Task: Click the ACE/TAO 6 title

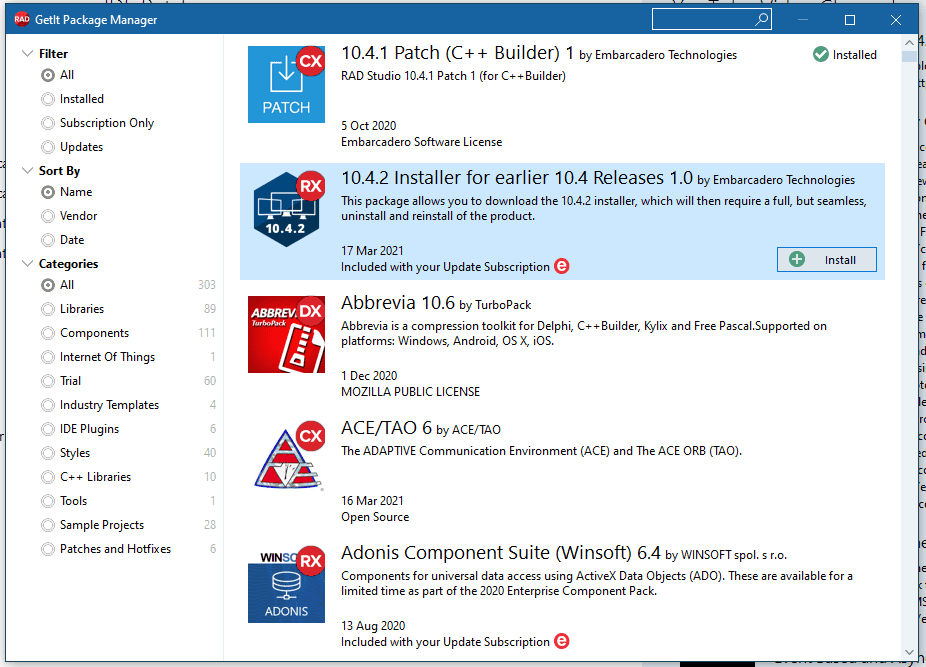Action: (x=387, y=428)
